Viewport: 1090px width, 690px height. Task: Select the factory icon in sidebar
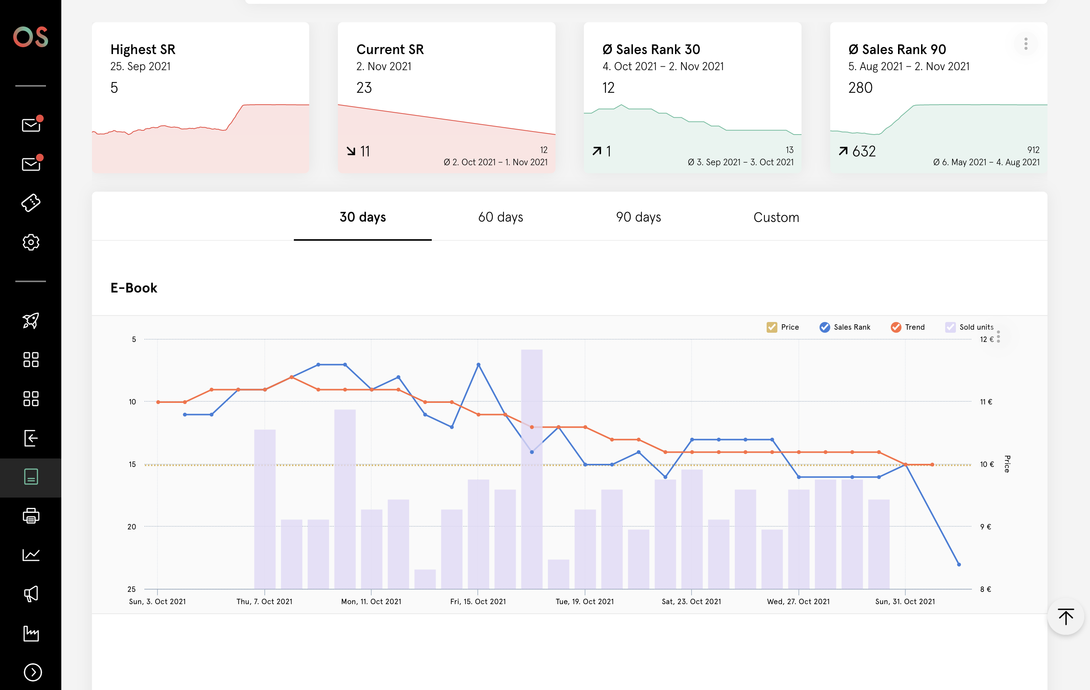click(31, 633)
